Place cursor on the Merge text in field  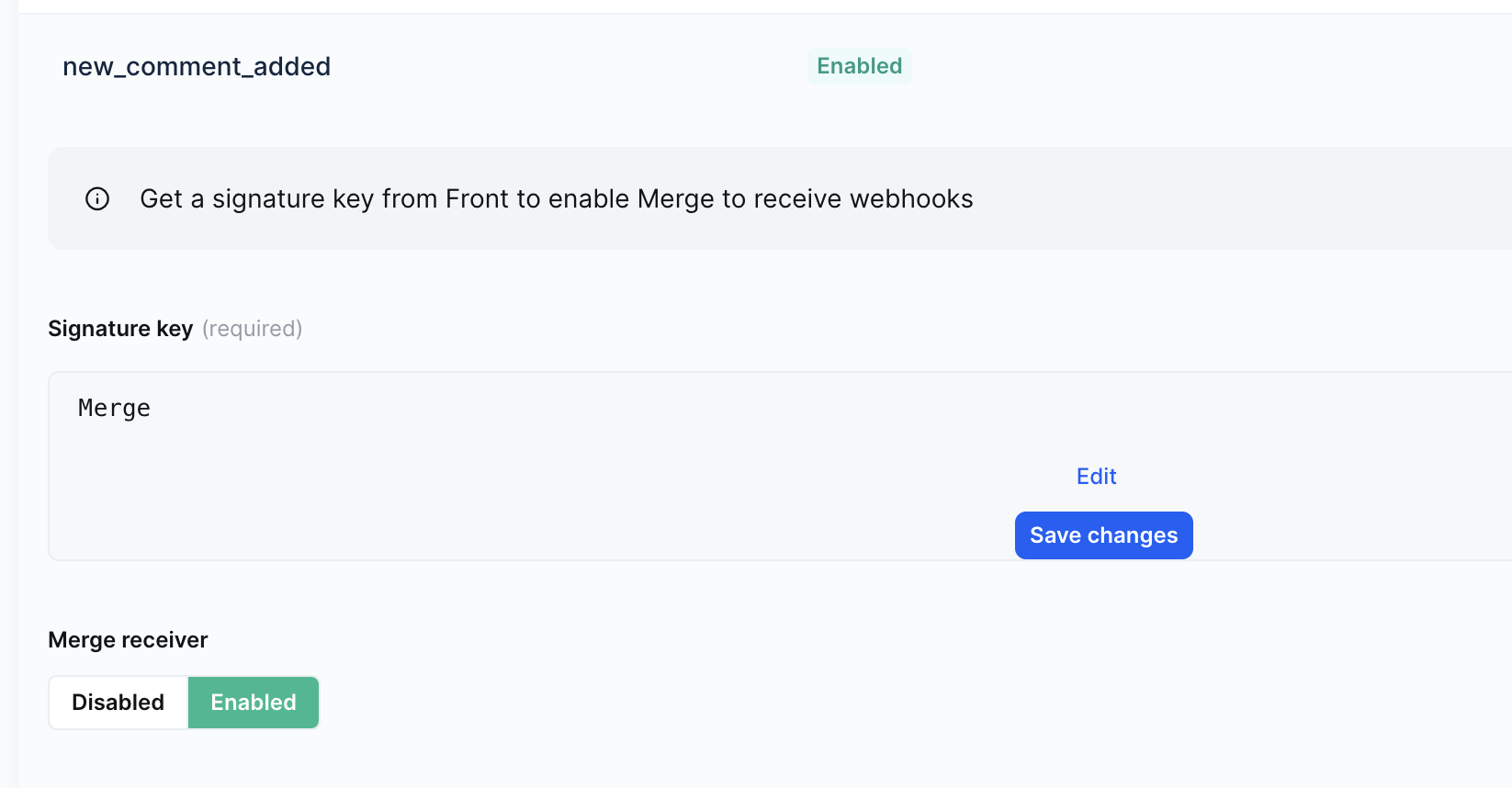pyautogui.click(x=114, y=409)
